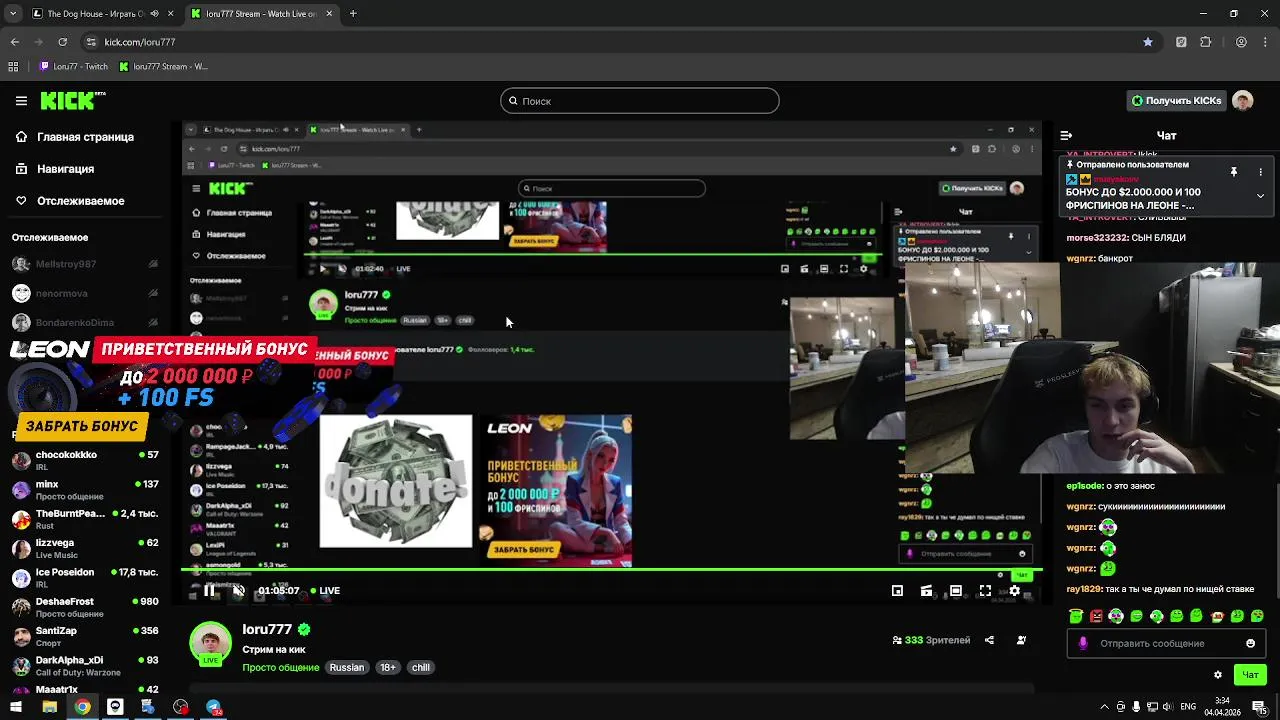Go back in browser history
Screen dimensions: 1280x720
coord(14,42)
